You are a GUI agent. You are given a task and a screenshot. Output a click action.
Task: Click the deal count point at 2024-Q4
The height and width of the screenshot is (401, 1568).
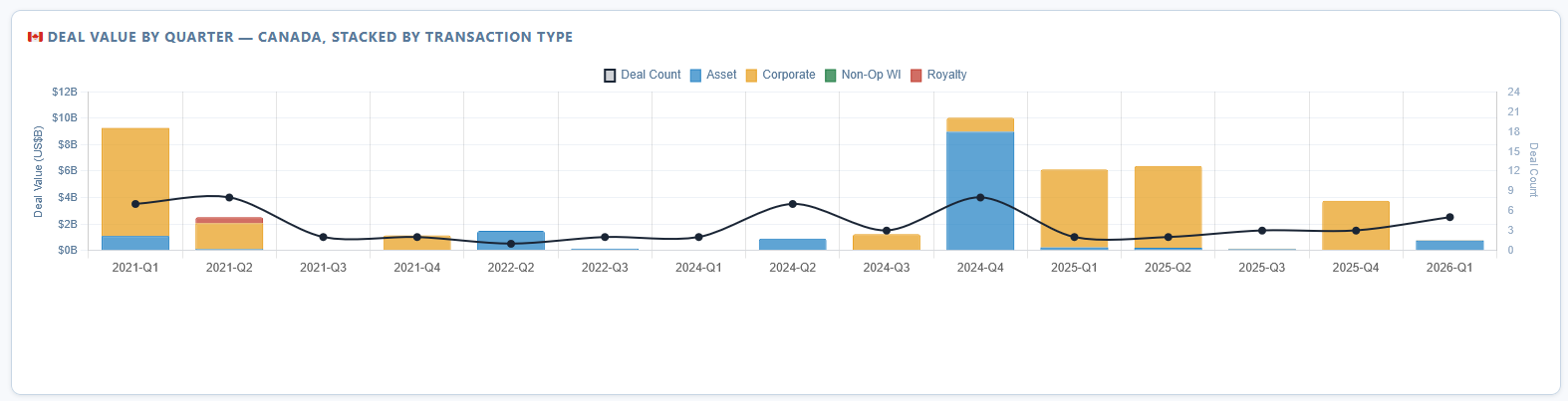pyautogui.click(x=980, y=197)
